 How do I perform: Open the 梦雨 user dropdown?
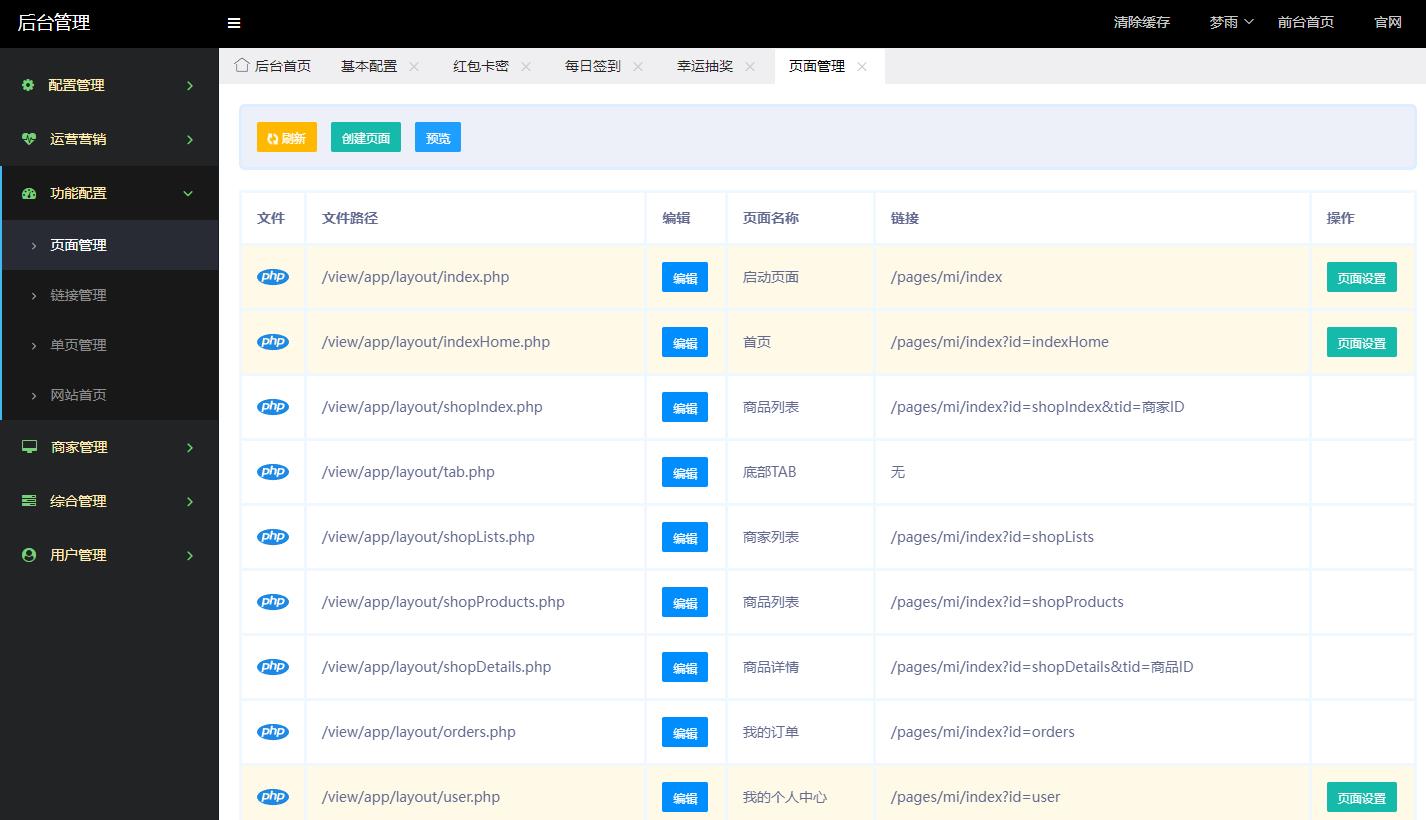point(1231,22)
